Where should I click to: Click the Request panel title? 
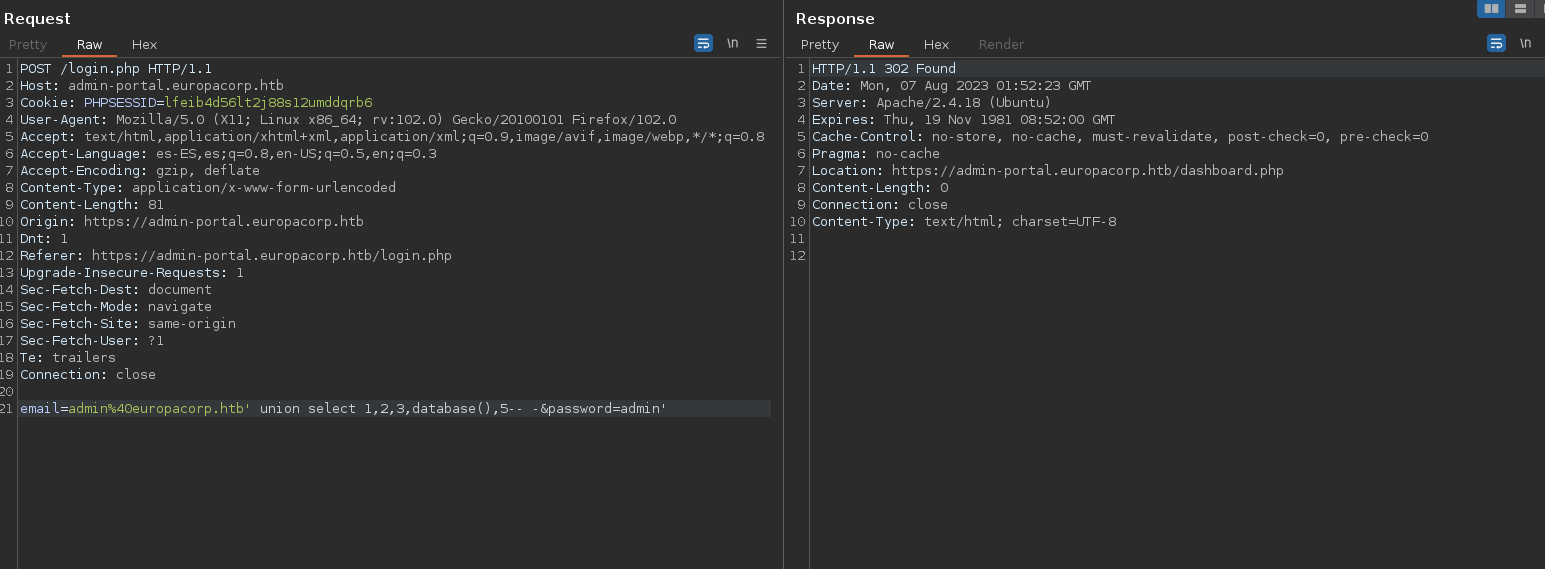[37, 18]
